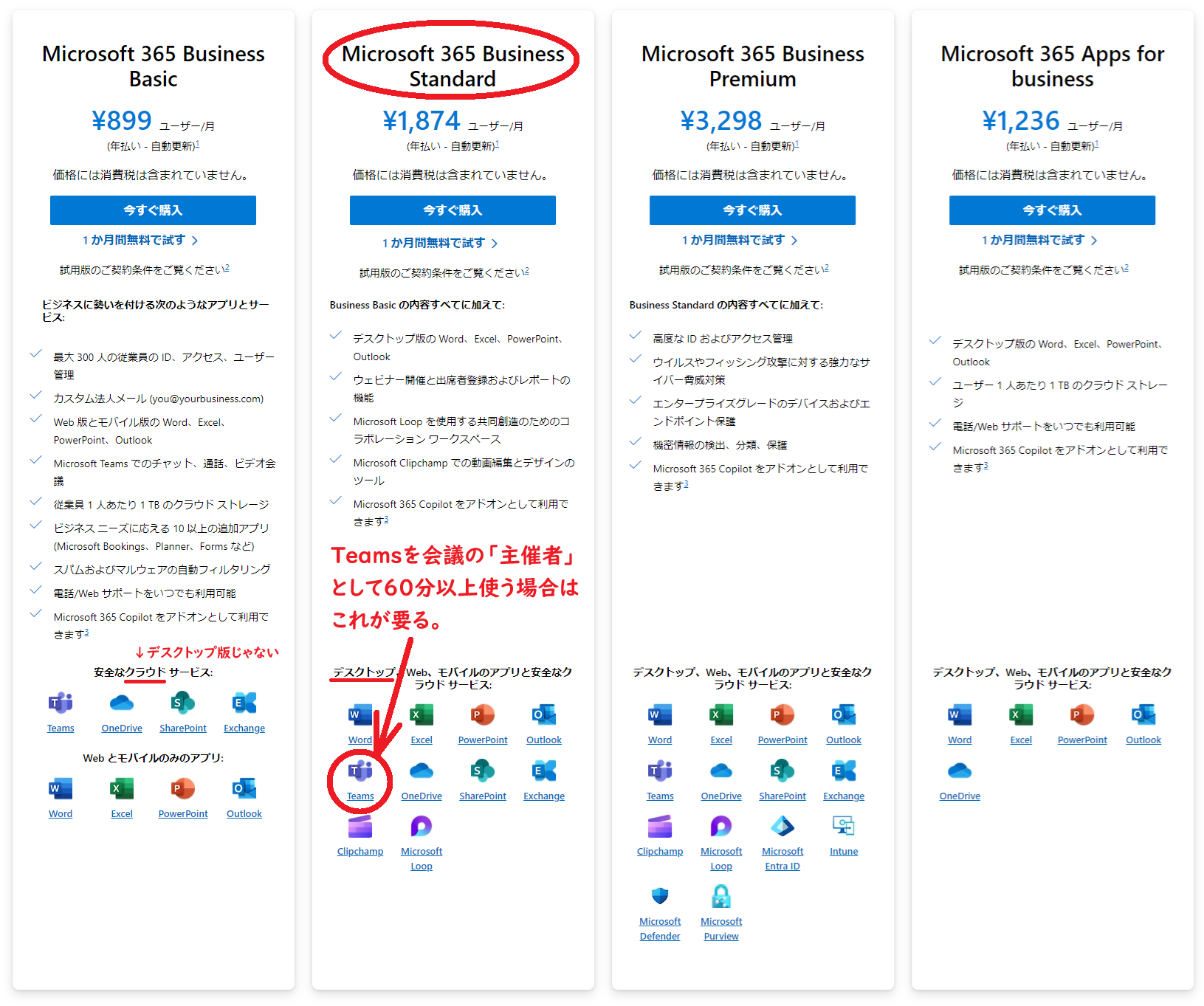Start the free month trial for Business Premium
This screenshot has height=1006, width=1204.
[x=740, y=241]
